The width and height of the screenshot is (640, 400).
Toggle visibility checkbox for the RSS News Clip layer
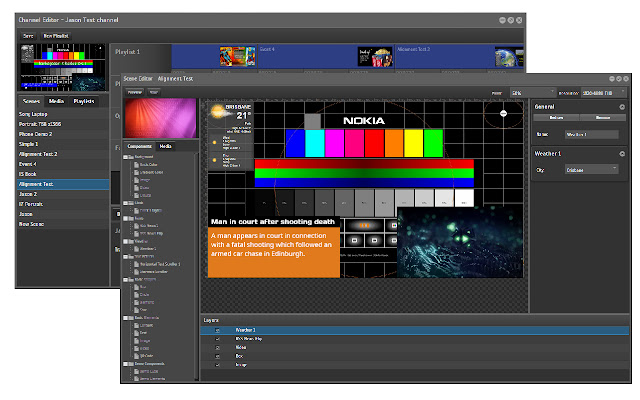pyautogui.click(x=218, y=339)
